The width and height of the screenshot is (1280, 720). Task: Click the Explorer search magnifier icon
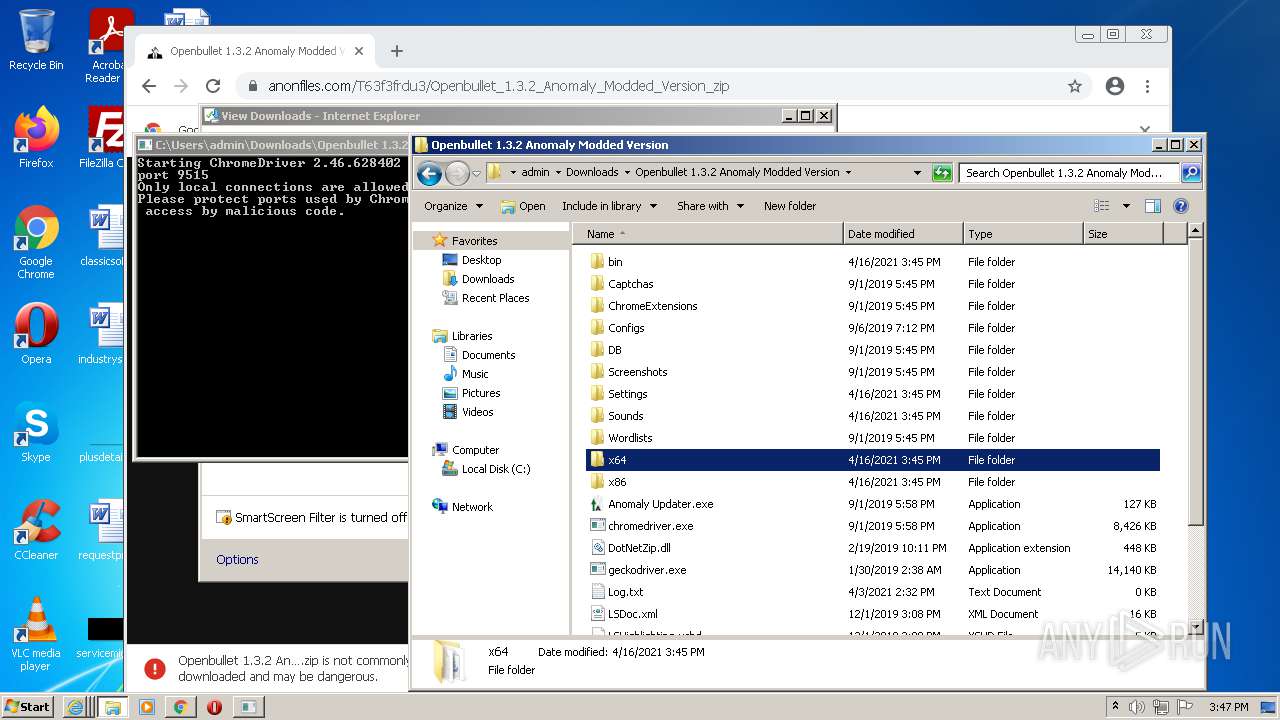[1190, 173]
